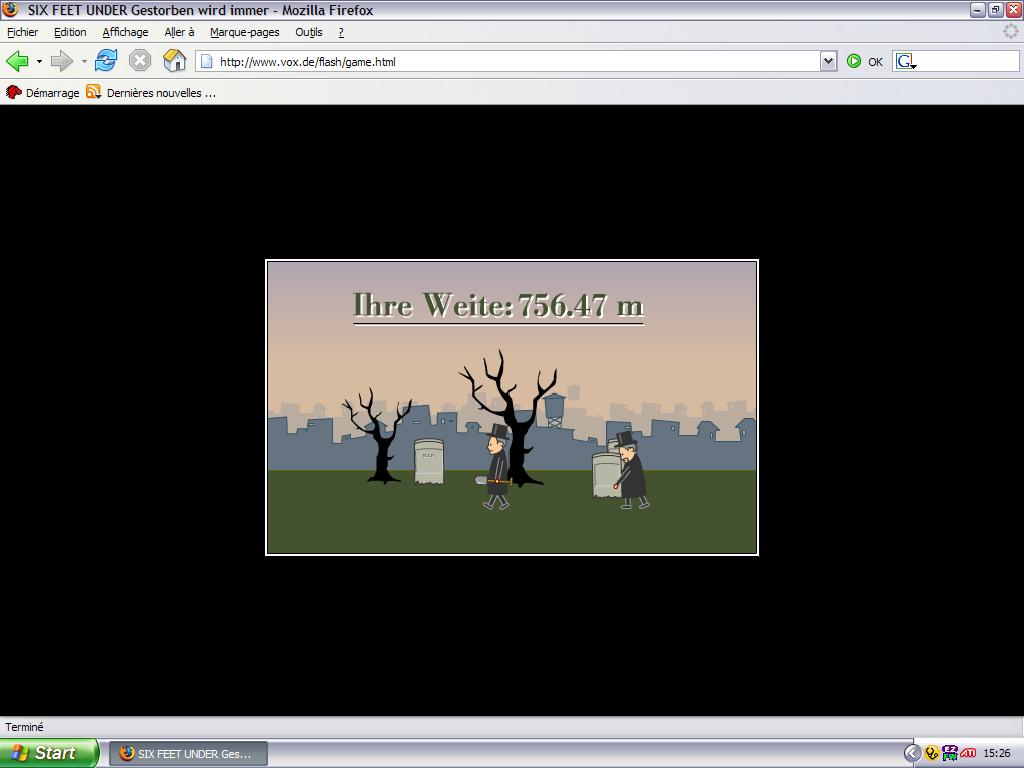The width and height of the screenshot is (1024, 768).
Task: Click the grey Forward arrow button
Action: (x=61, y=61)
